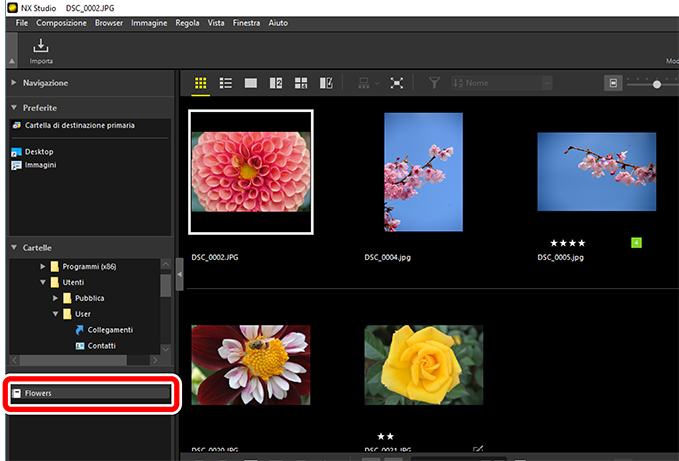Image resolution: width=679 pixels, height=461 pixels.
Task: Open the 2-image comparison view
Action: pyautogui.click(x=276, y=83)
